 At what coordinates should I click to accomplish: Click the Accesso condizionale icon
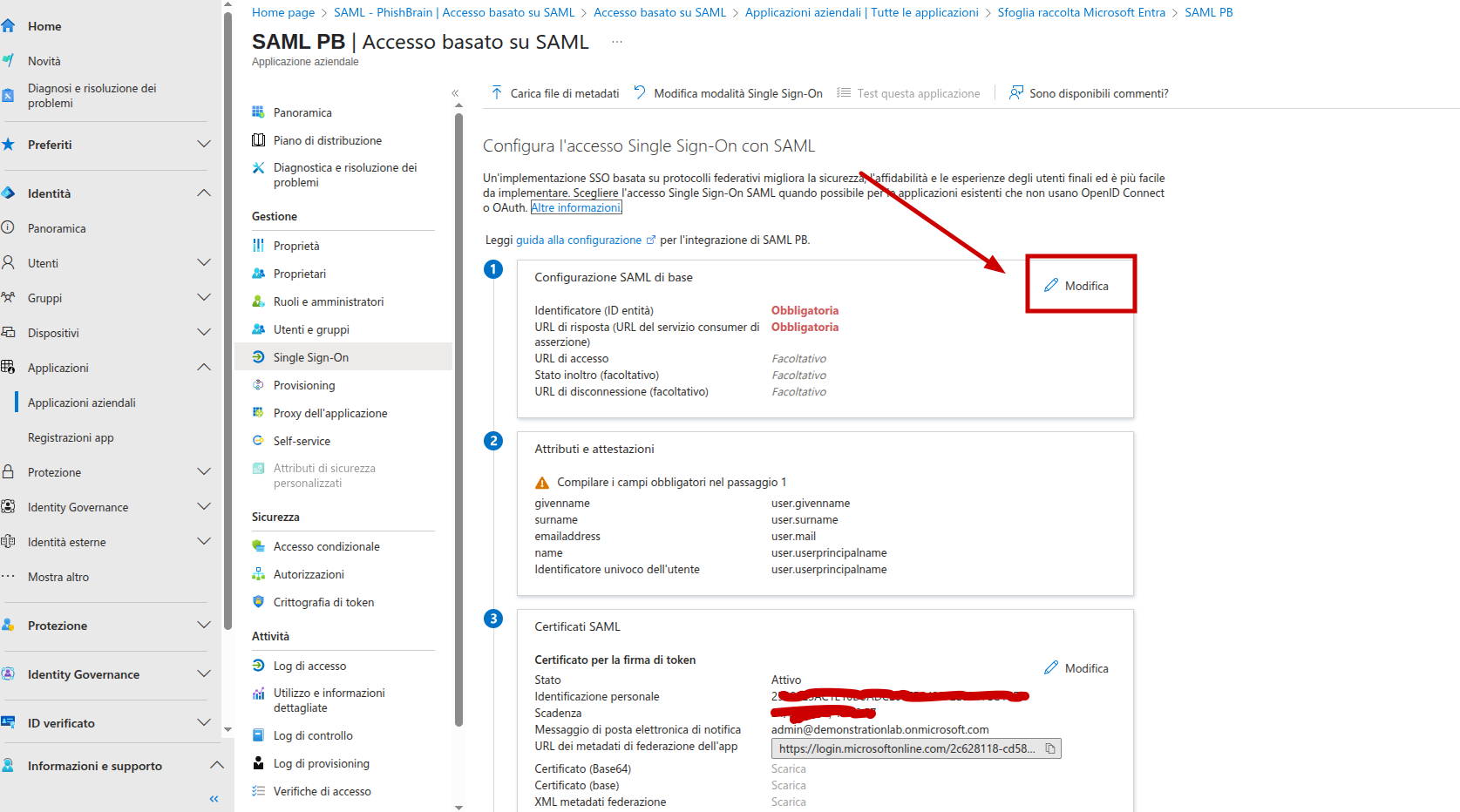[258, 546]
